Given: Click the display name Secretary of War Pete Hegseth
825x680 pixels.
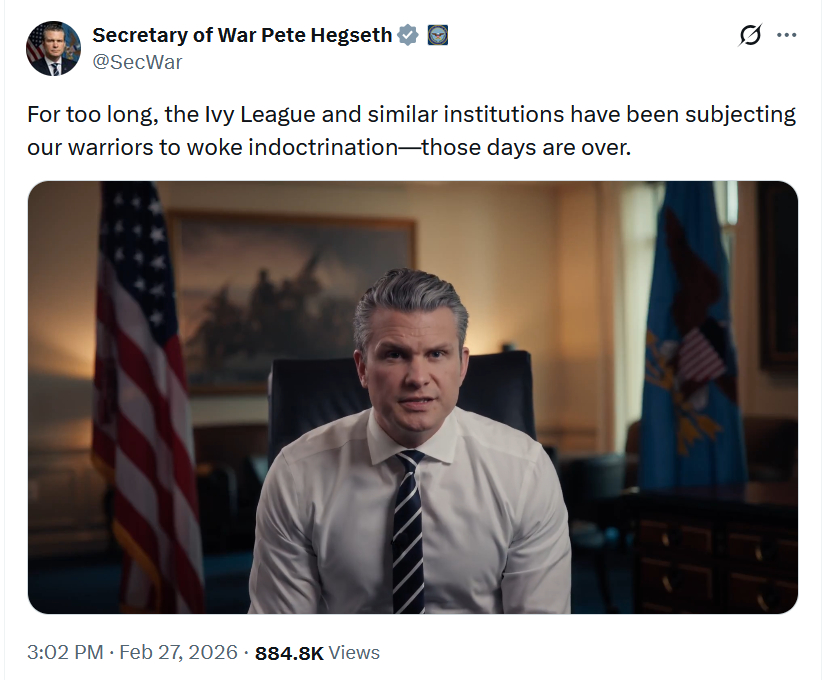Looking at the screenshot, I should tap(241, 35).
